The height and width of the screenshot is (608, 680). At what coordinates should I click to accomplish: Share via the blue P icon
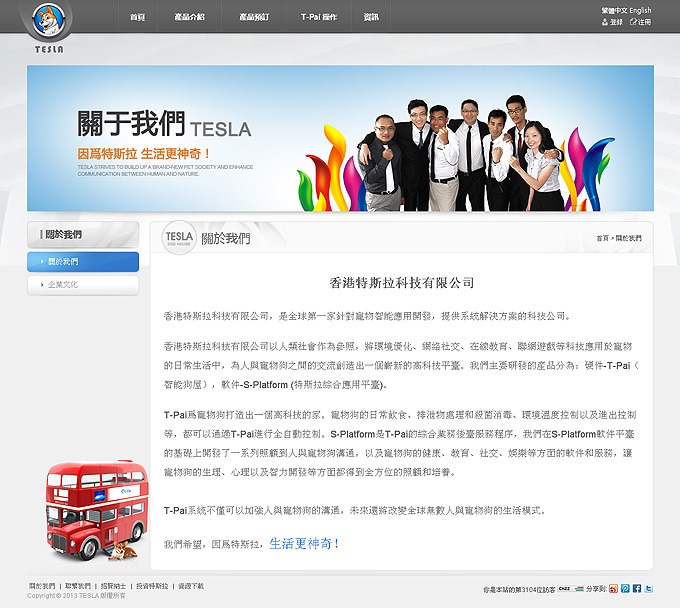pyautogui.click(x=625, y=588)
